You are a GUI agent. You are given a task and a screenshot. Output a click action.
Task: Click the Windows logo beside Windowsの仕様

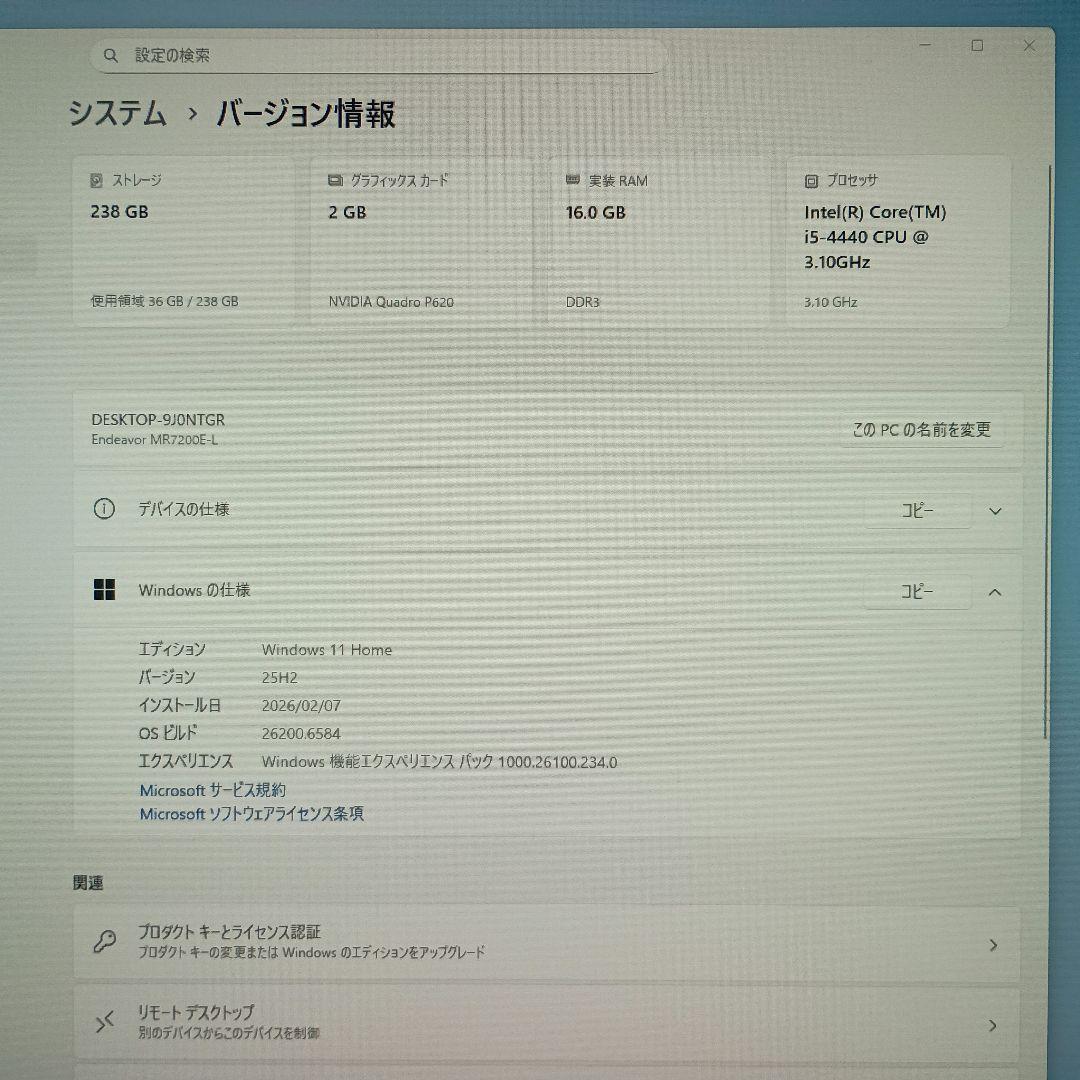[104, 590]
